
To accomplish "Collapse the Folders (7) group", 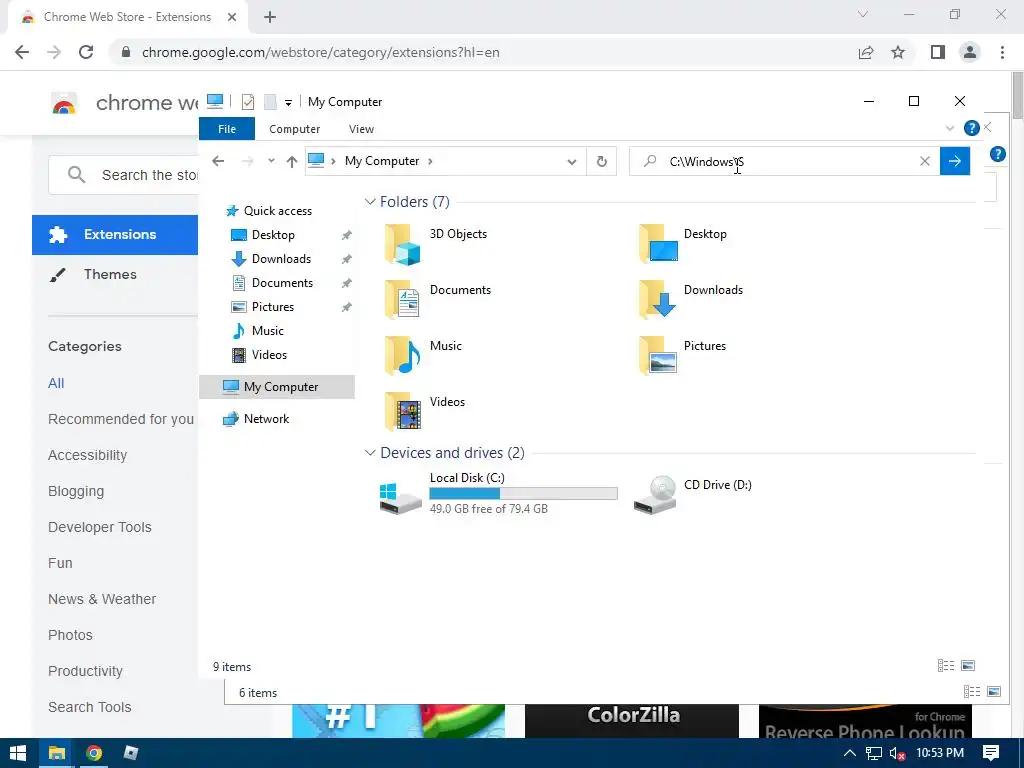I will click(370, 202).
